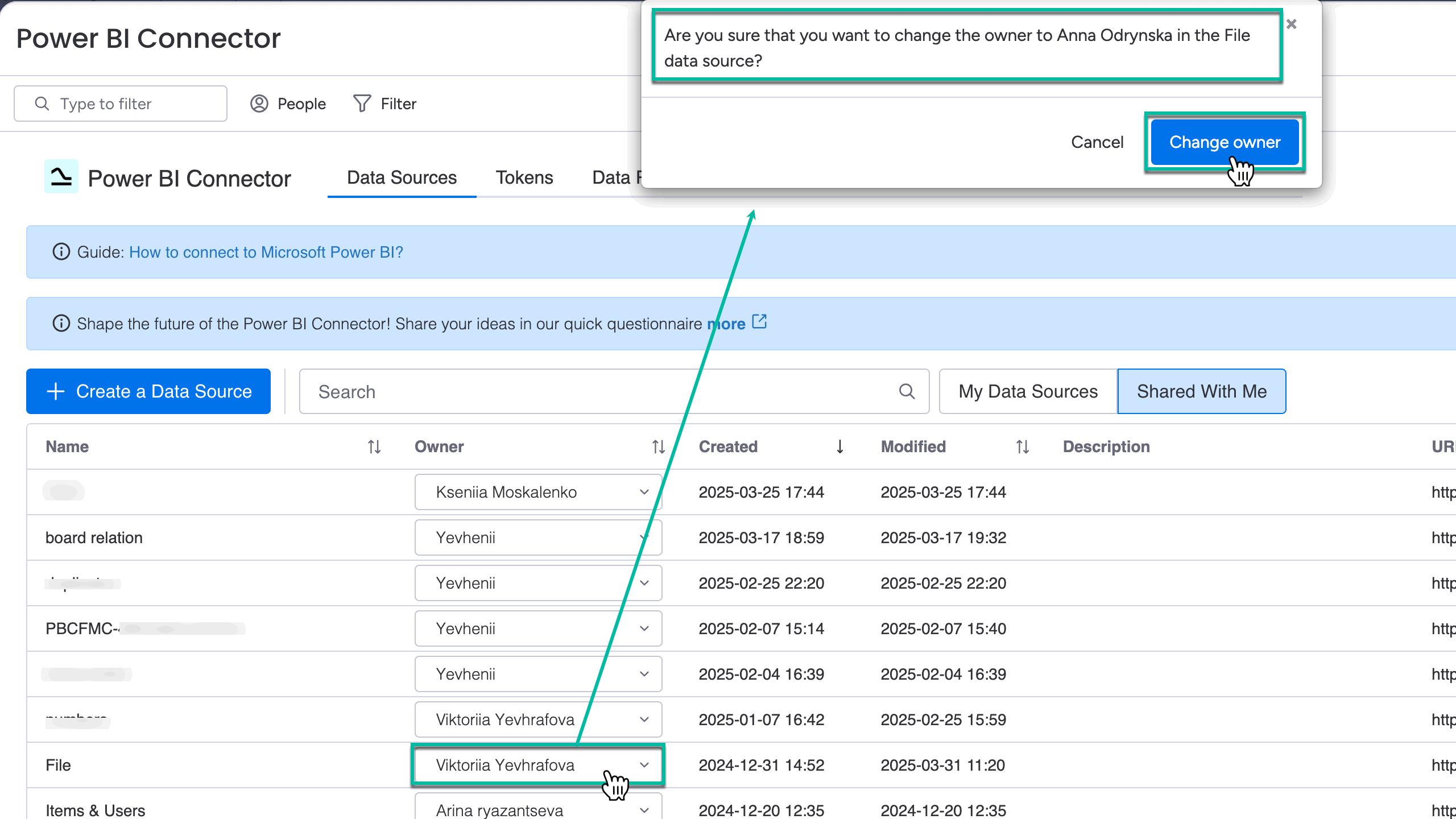Image resolution: width=1456 pixels, height=819 pixels.
Task: Expand the Yevhenii owner dropdown for board relation
Action: tap(644, 537)
